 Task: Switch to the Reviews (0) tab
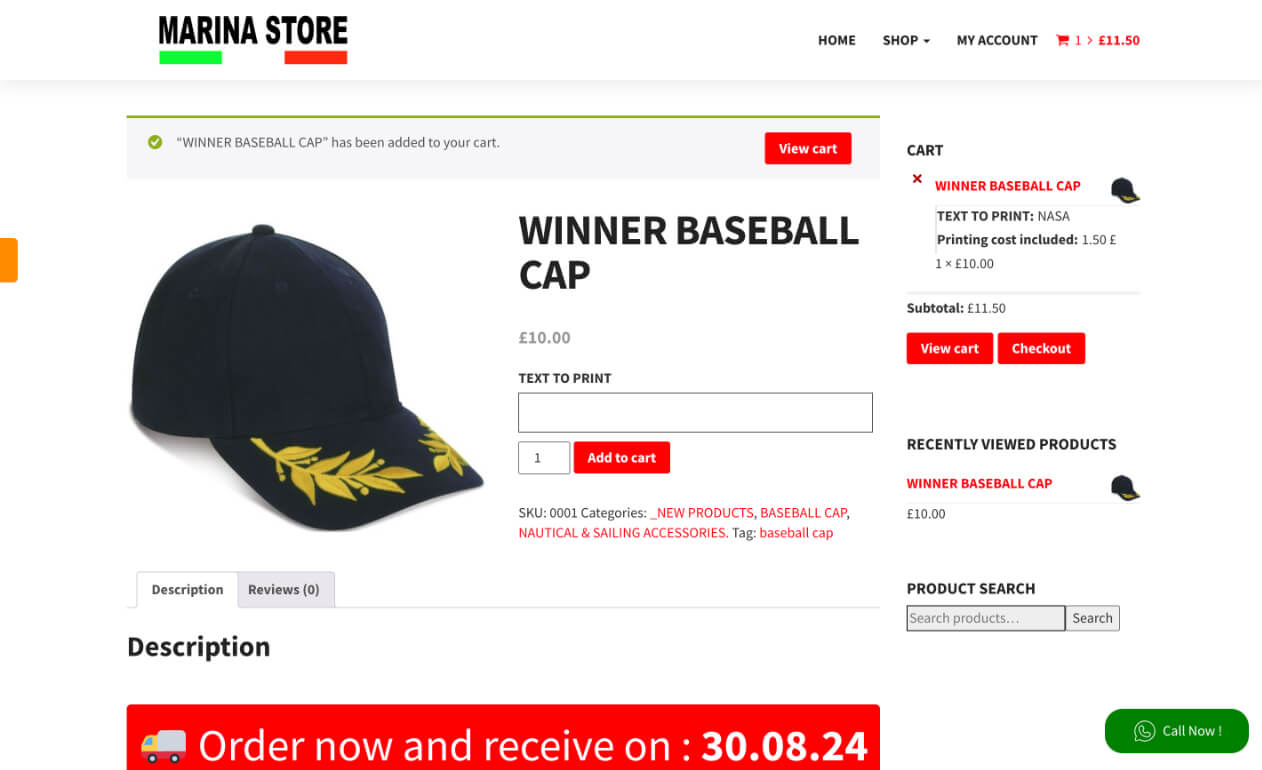click(x=284, y=590)
